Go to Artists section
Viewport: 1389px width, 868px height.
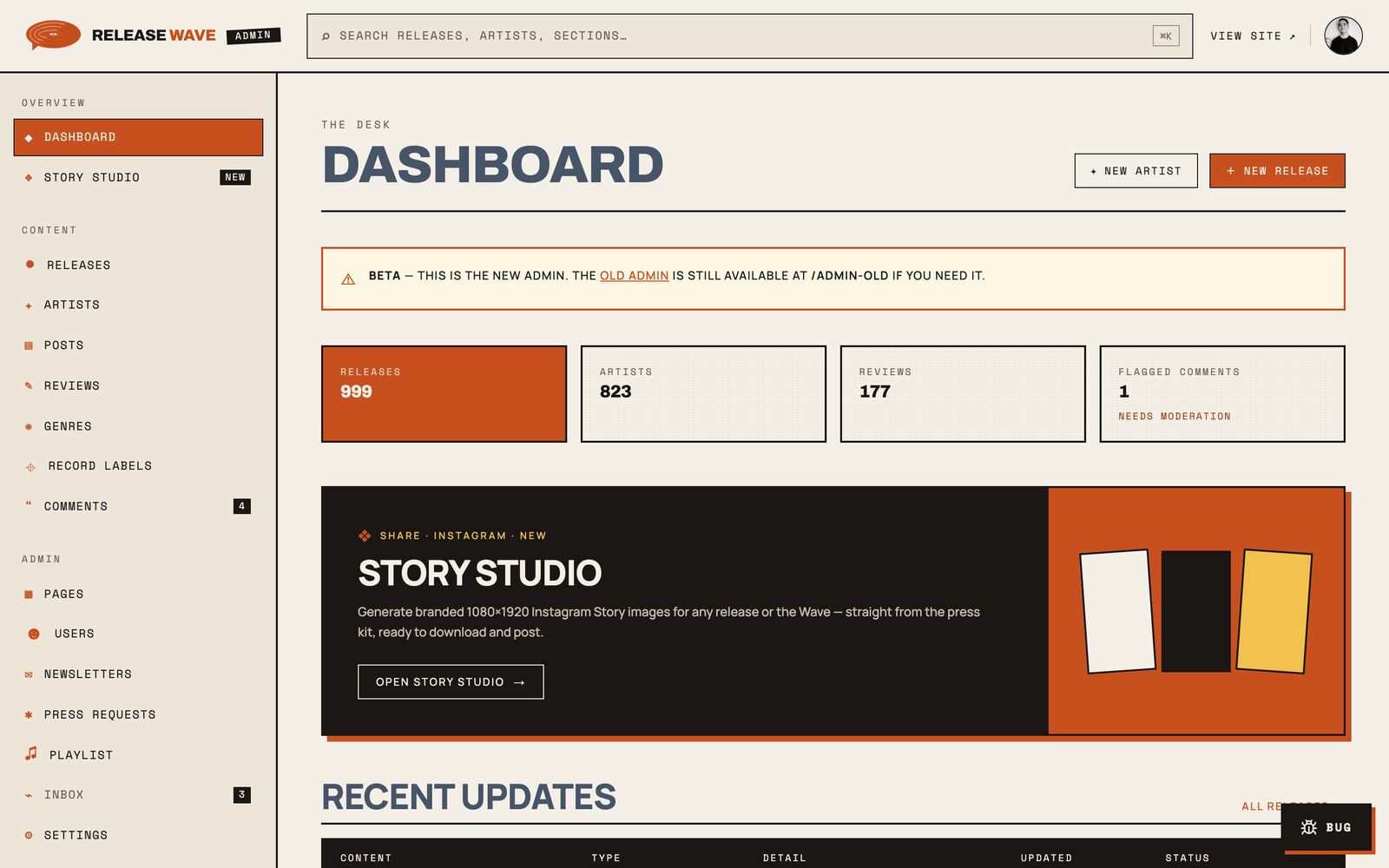point(138,305)
